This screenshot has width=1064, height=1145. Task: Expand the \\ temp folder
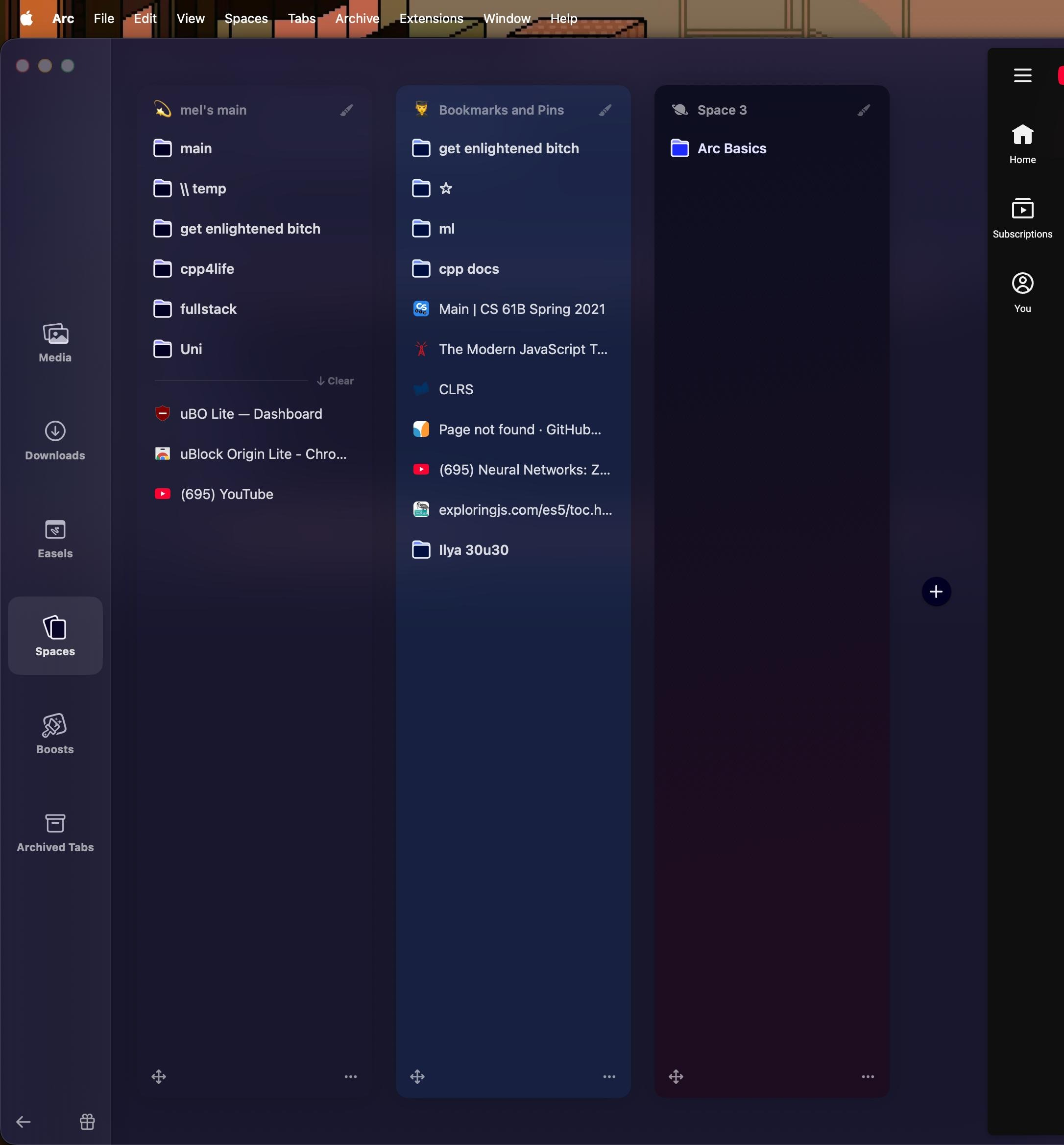[x=254, y=189]
